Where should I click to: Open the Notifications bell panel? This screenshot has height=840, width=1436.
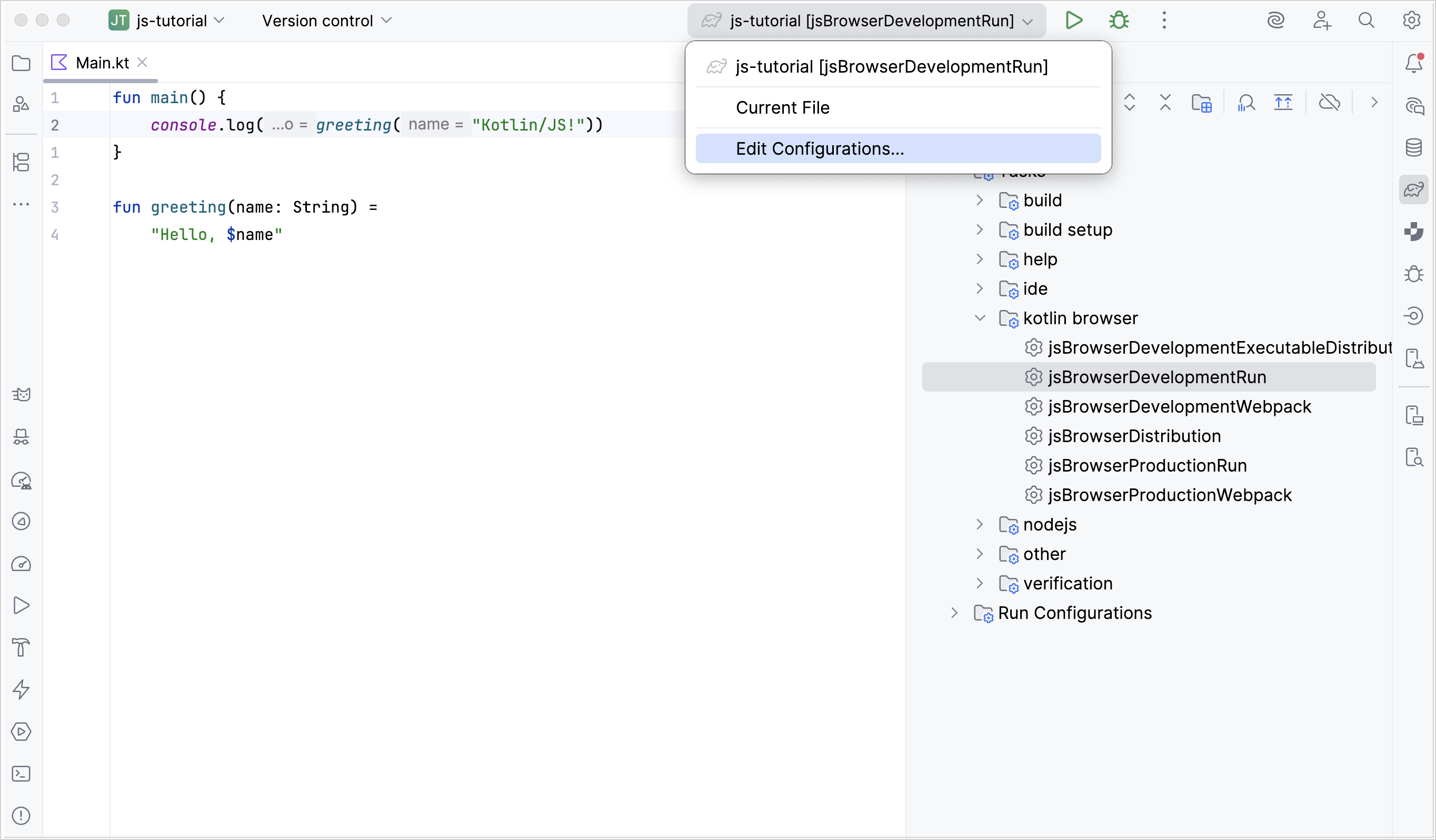pyautogui.click(x=1415, y=63)
